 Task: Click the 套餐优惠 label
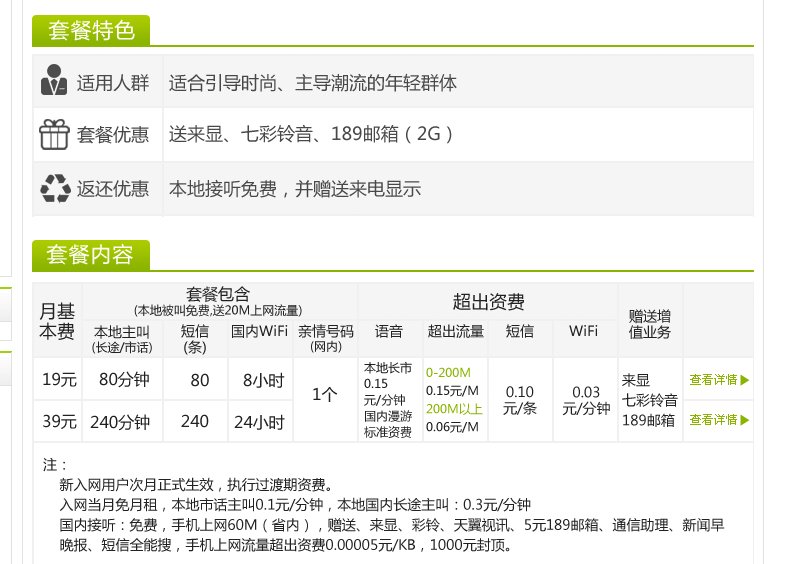113,134
